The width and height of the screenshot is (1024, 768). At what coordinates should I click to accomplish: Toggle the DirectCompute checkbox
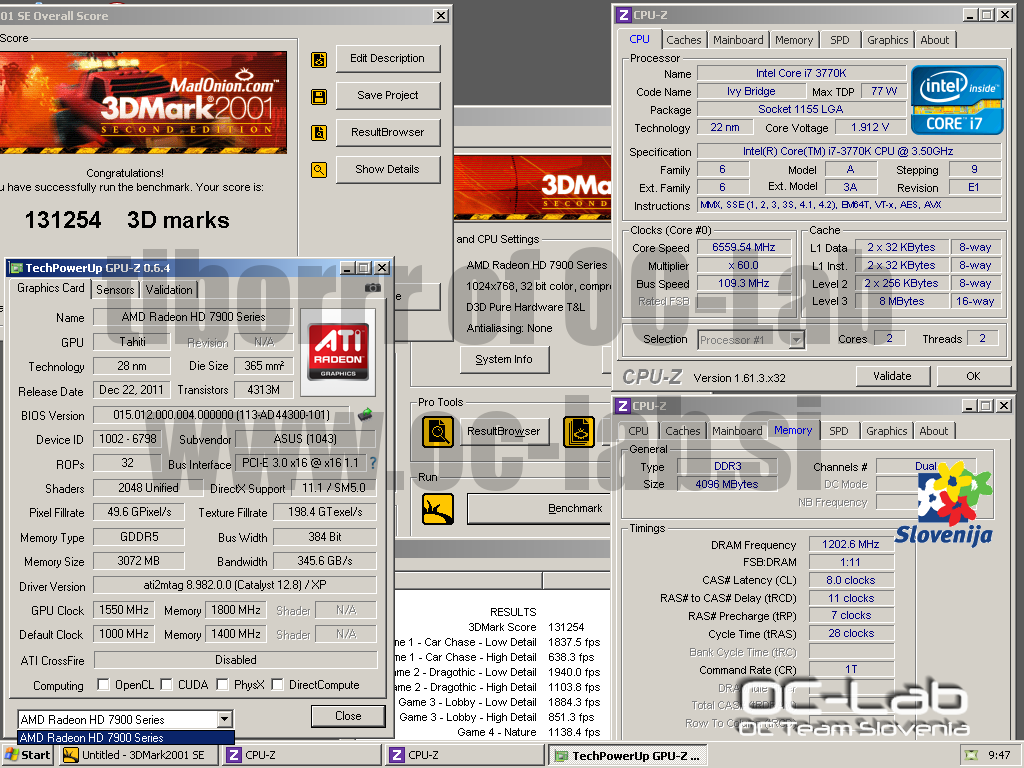pyautogui.click(x=278, y=684)
